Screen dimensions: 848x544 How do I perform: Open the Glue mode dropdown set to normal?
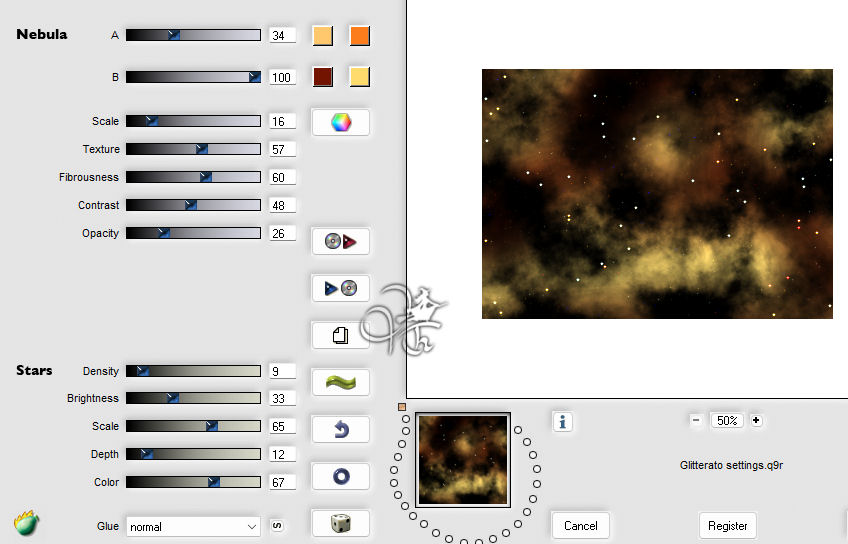193,527
